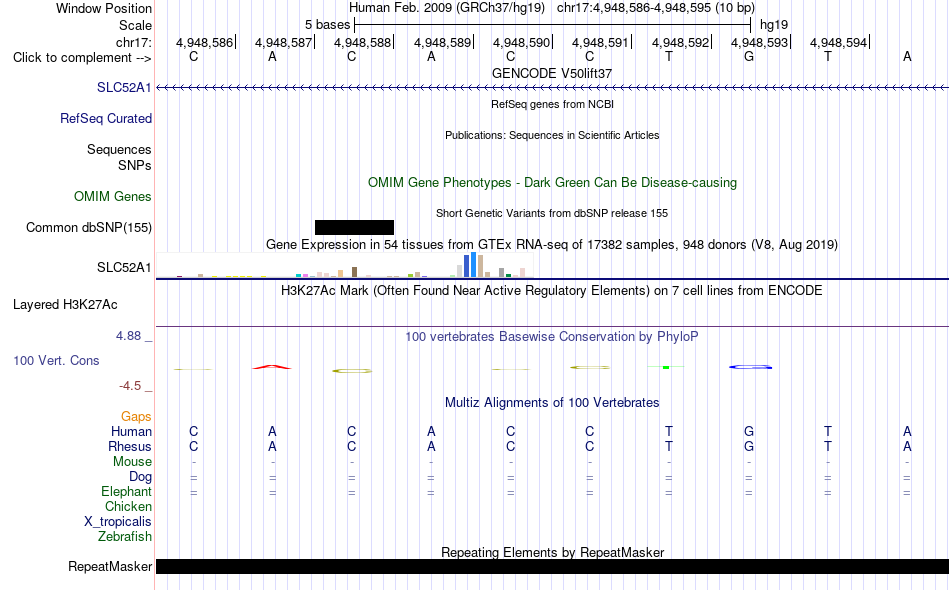Click the Human species label
This screenshot has width=950, height=590.
click(131, 432)
